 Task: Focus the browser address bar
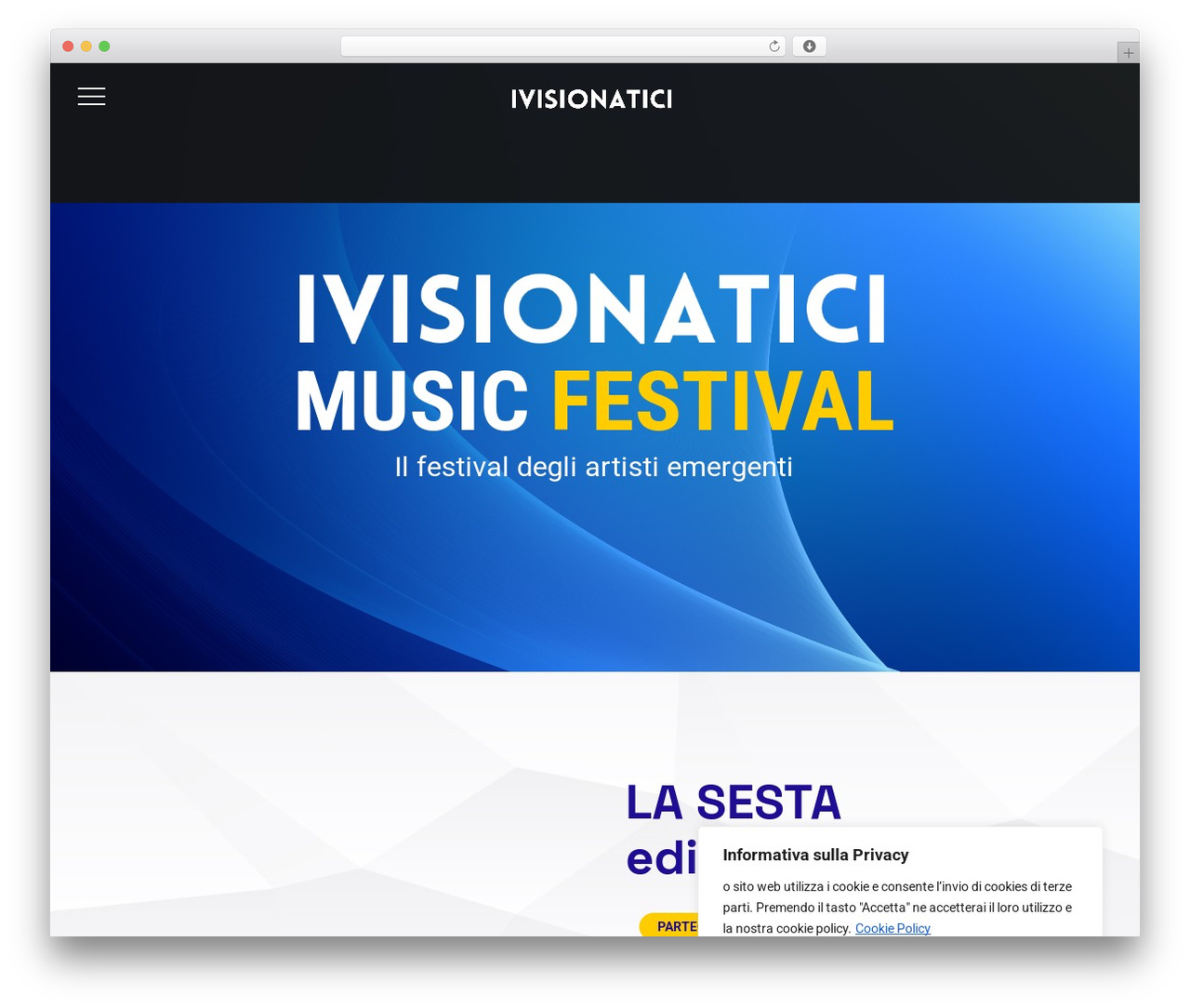point(562,46)
